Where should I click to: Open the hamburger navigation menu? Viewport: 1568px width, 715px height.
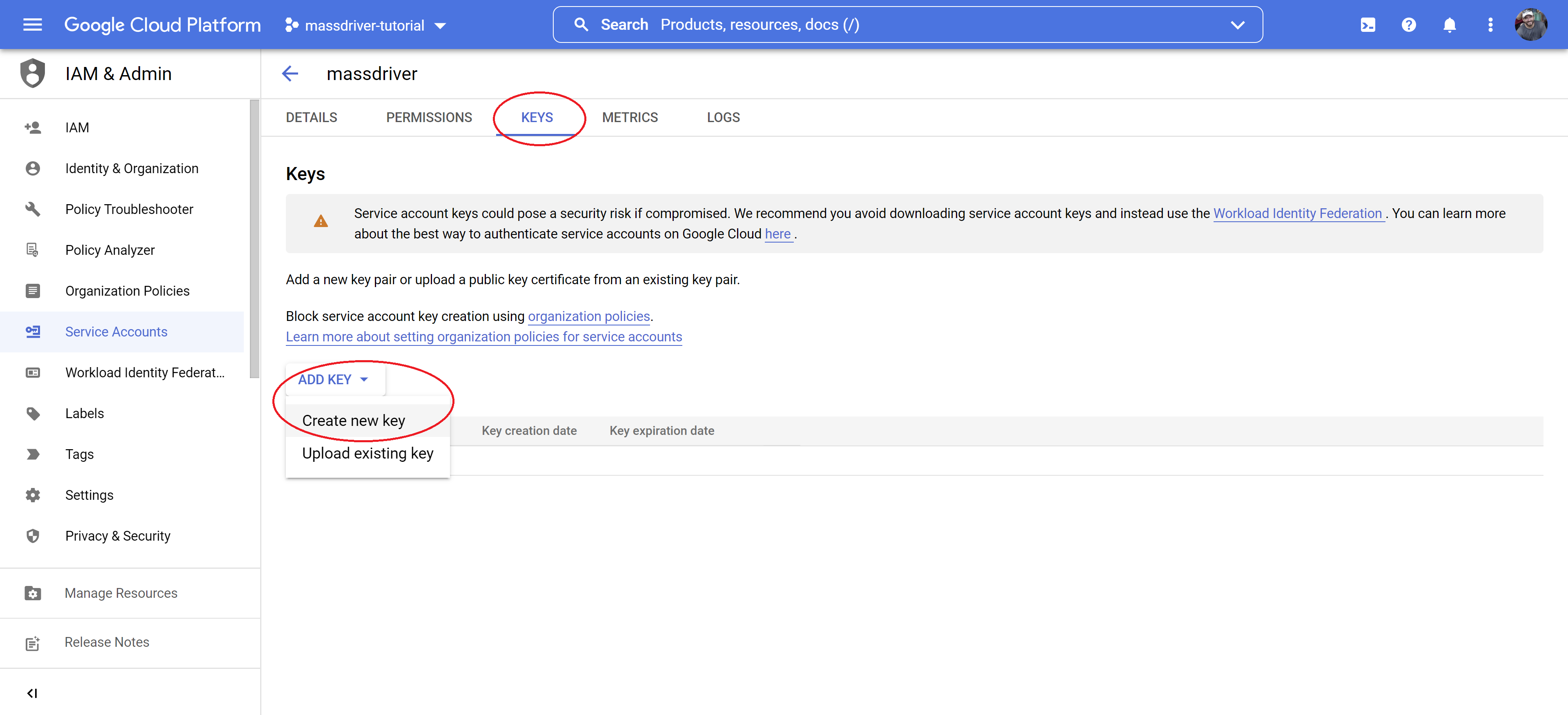point(32,25)
